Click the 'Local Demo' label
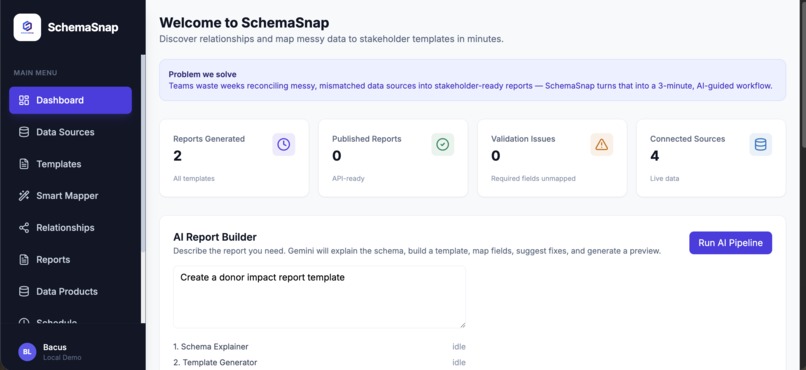806x370 pixels. click(x=62, y=358)
